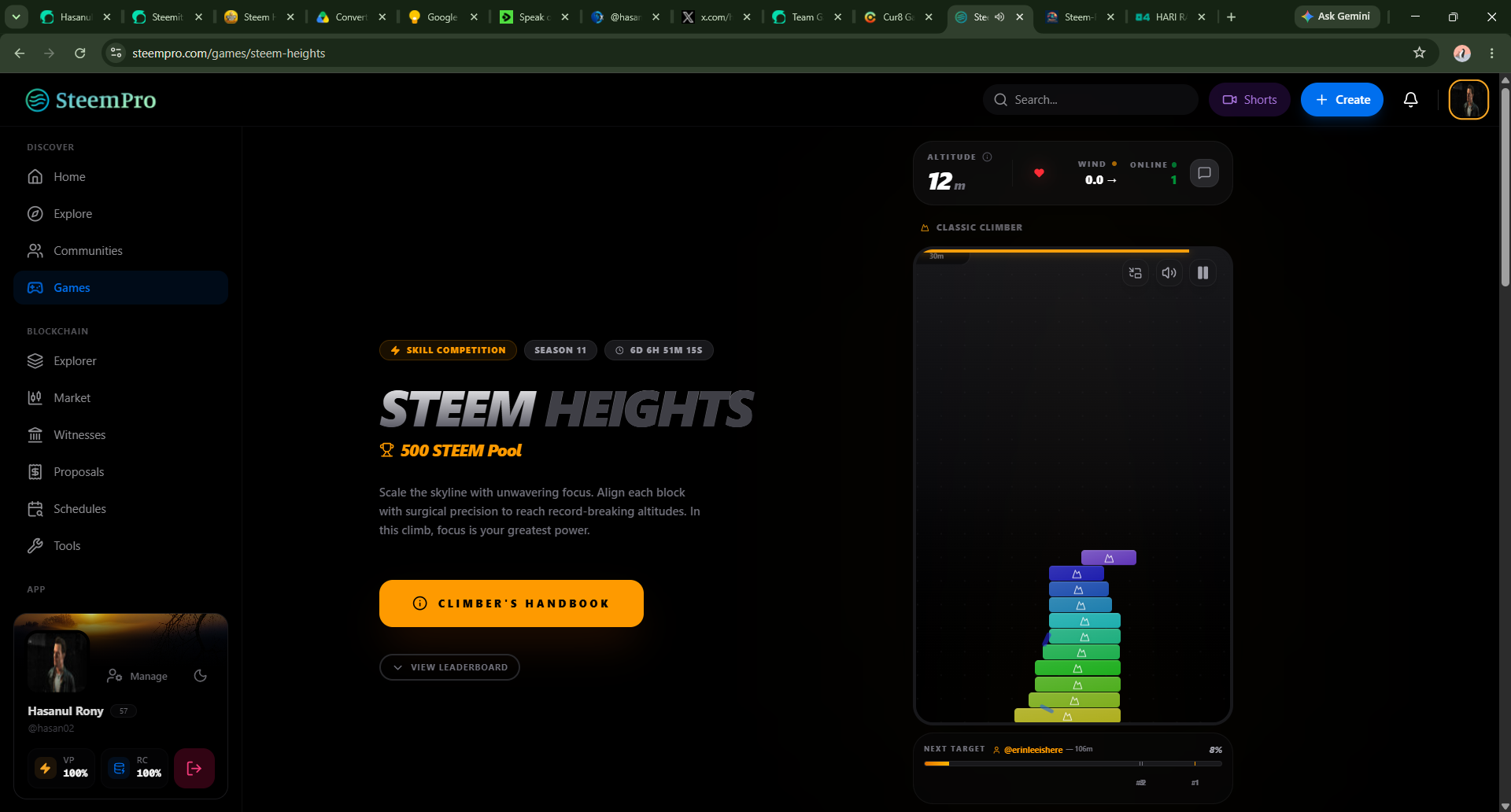
Task: Click the Skill Competition badge
Action: click(x=448, y=350)
